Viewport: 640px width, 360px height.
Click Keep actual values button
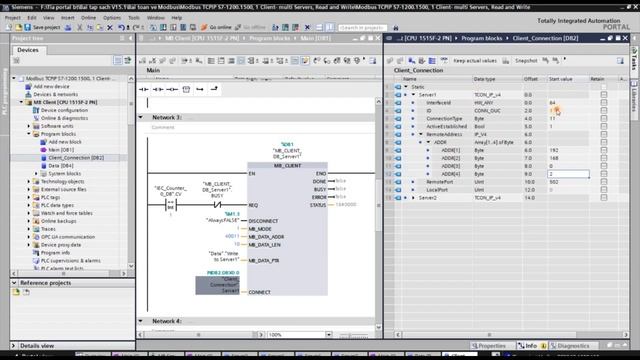[475, 60]
